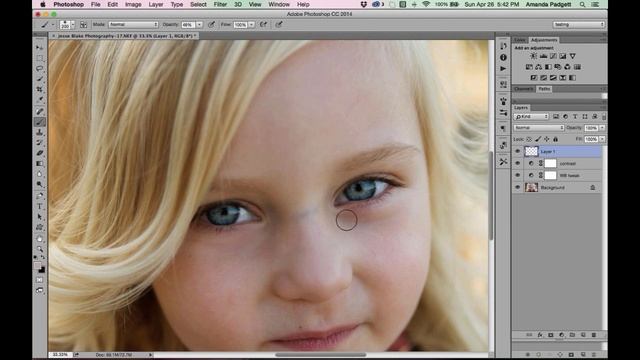Open the Layer menu
Viewport: 640px width, 360px height.
[156, 4]
